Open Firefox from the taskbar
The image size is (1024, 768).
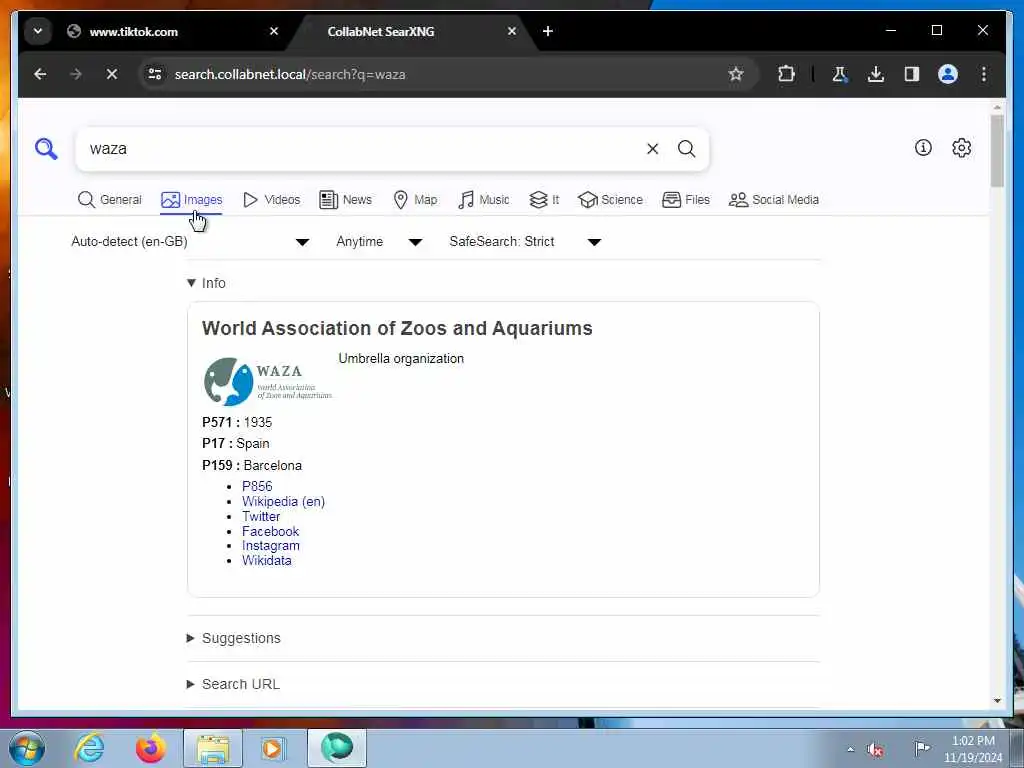tap(150, 748)
